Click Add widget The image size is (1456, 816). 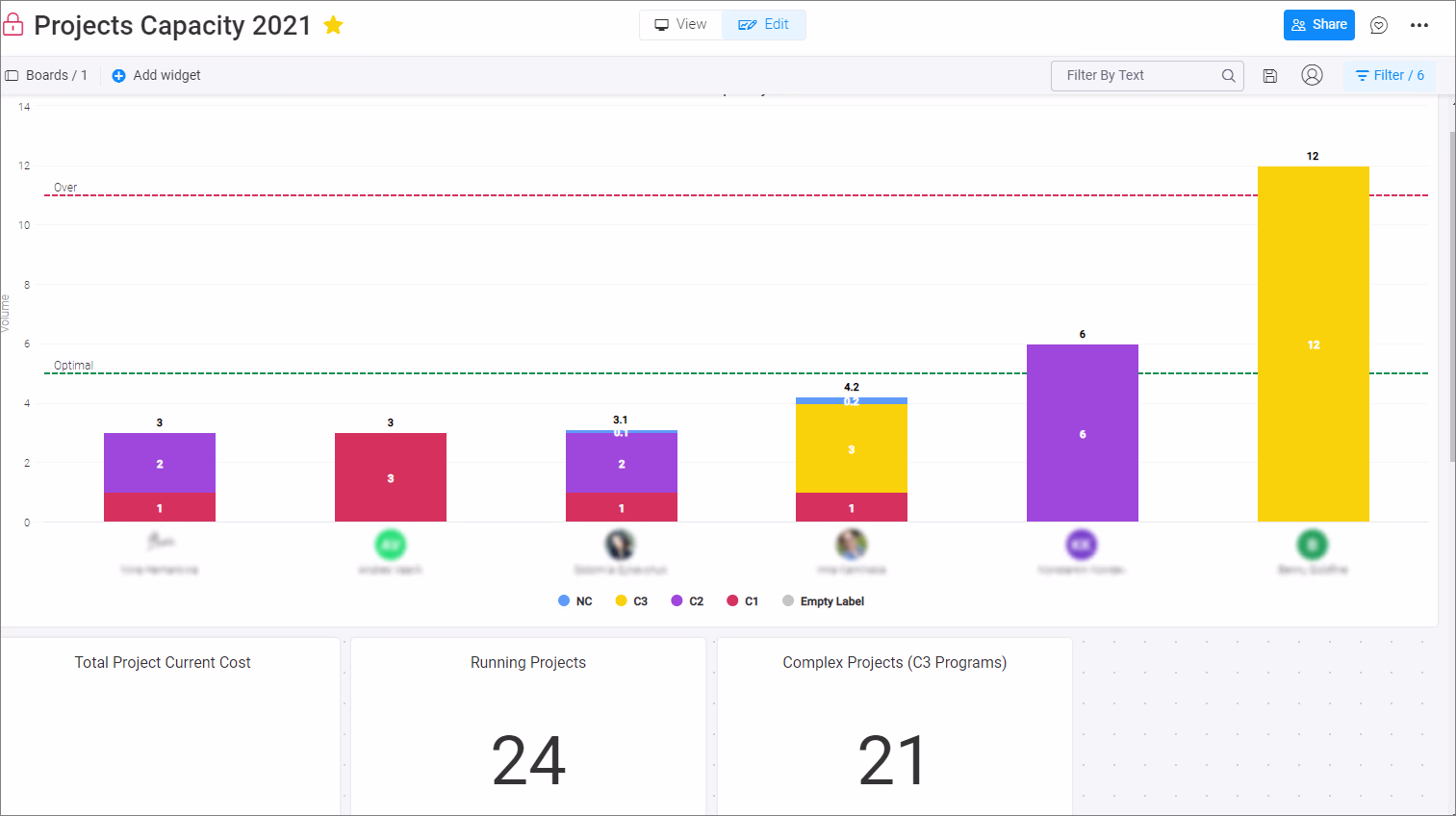pos(156,75)
